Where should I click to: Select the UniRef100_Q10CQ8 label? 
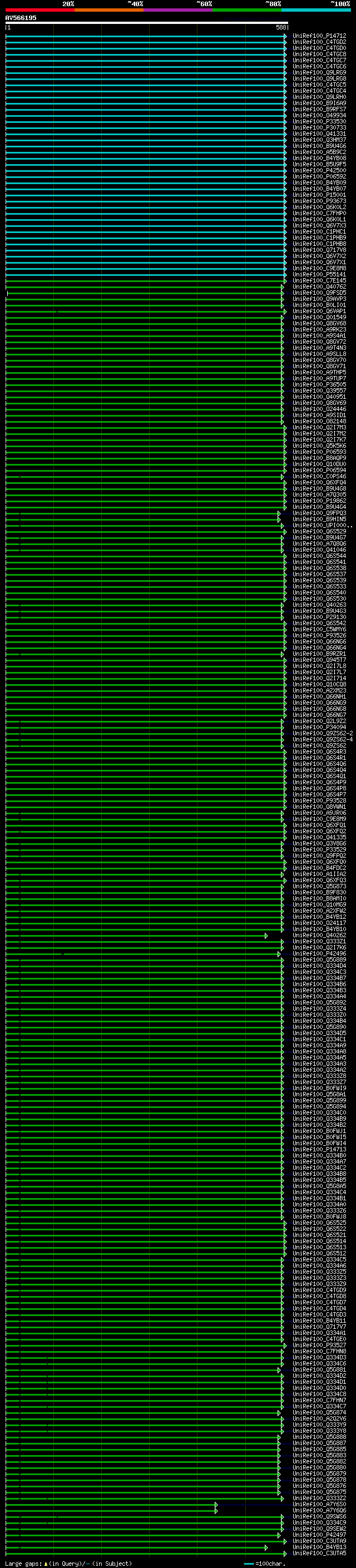tap(319, 685)
